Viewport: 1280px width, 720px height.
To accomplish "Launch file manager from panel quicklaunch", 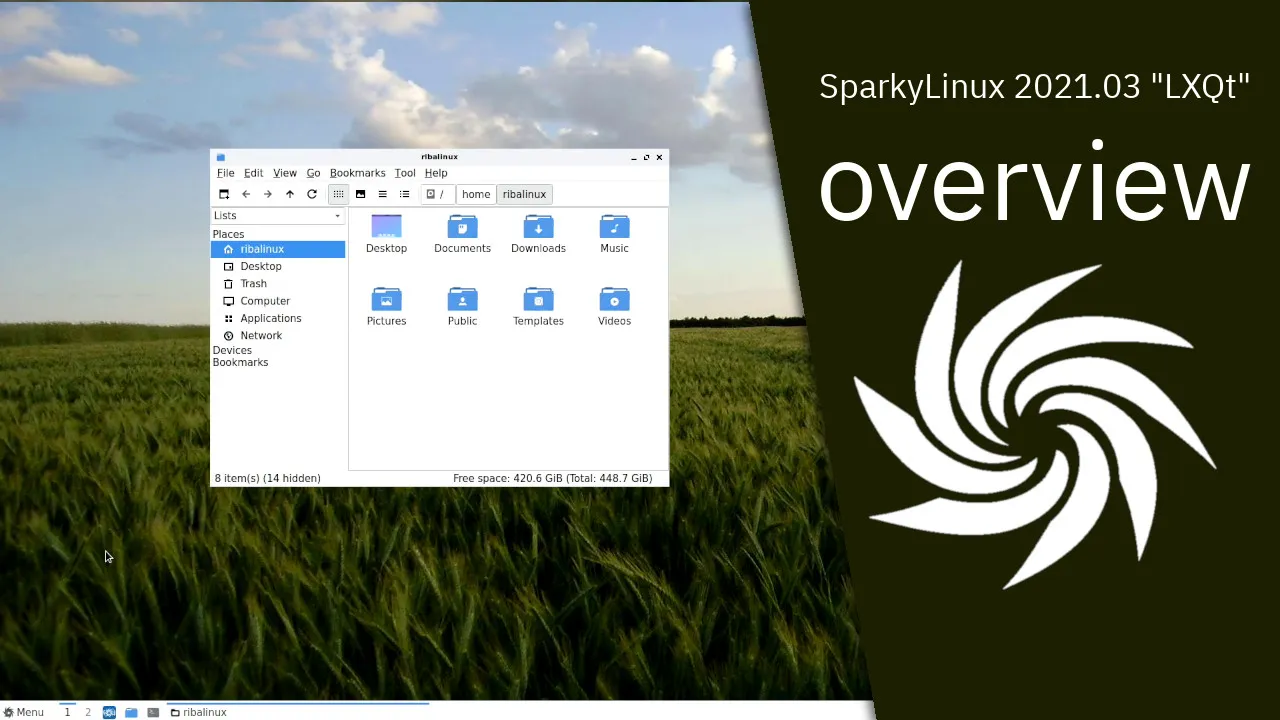I will pos(131,712).
